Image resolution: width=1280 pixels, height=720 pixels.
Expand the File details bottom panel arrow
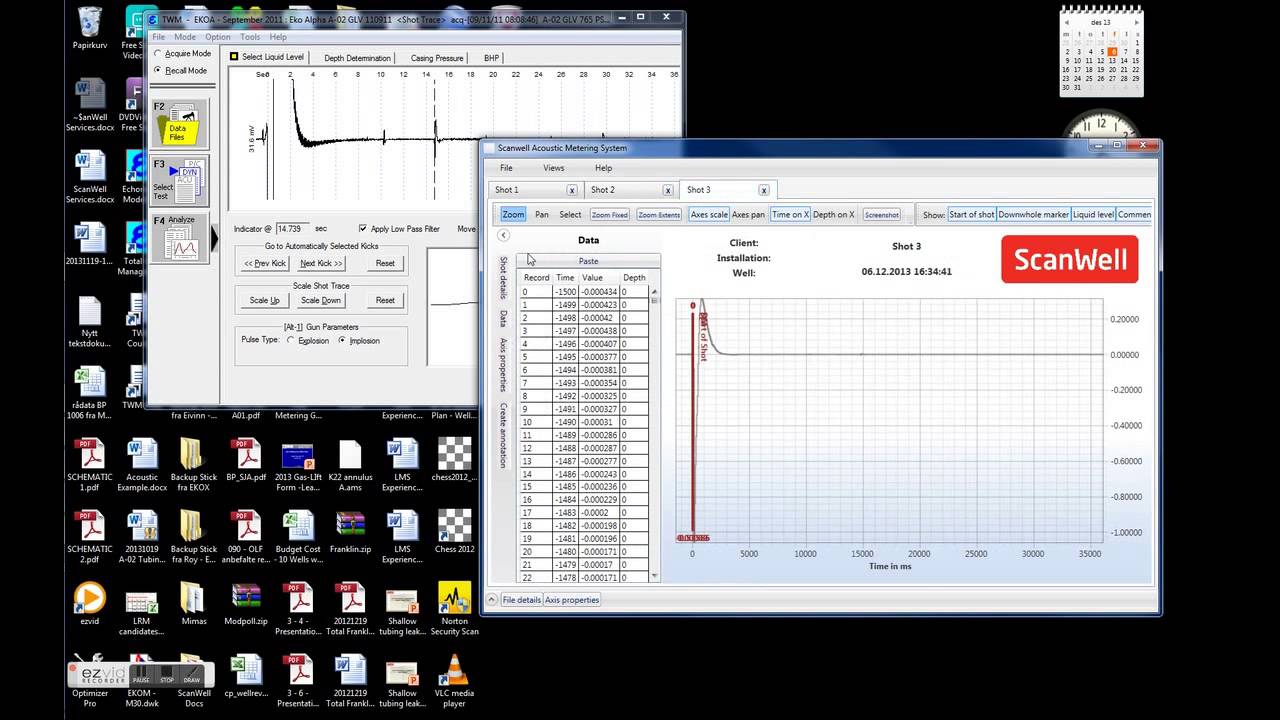[491, 600]
